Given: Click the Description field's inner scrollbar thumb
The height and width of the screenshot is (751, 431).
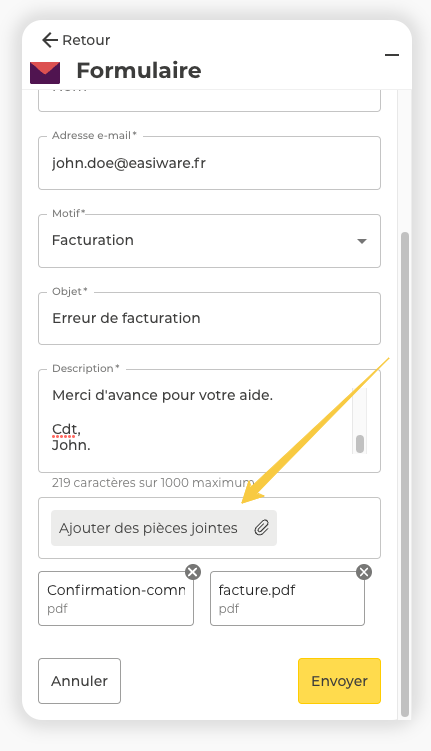Looking at the screenshot, I should [x=360, y=444].
